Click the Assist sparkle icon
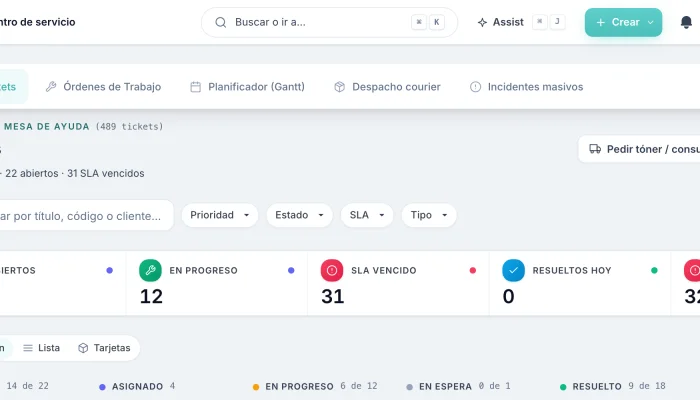Viewport: 700px width, 400px height. (x=482, y=22)
